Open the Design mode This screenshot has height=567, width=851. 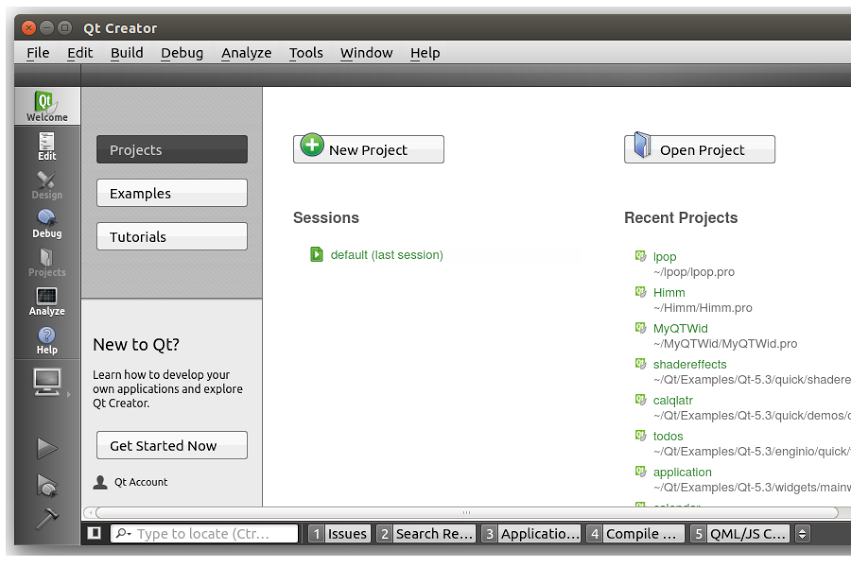tap(47, 184)
